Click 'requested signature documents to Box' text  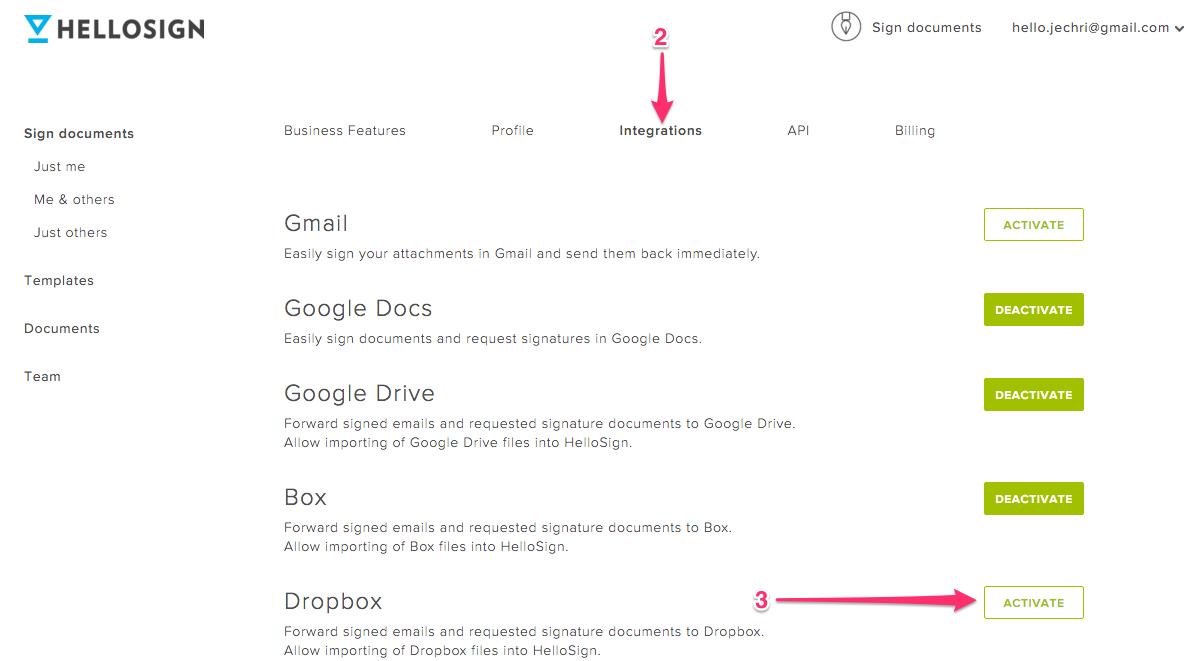(x=600, y=528)
